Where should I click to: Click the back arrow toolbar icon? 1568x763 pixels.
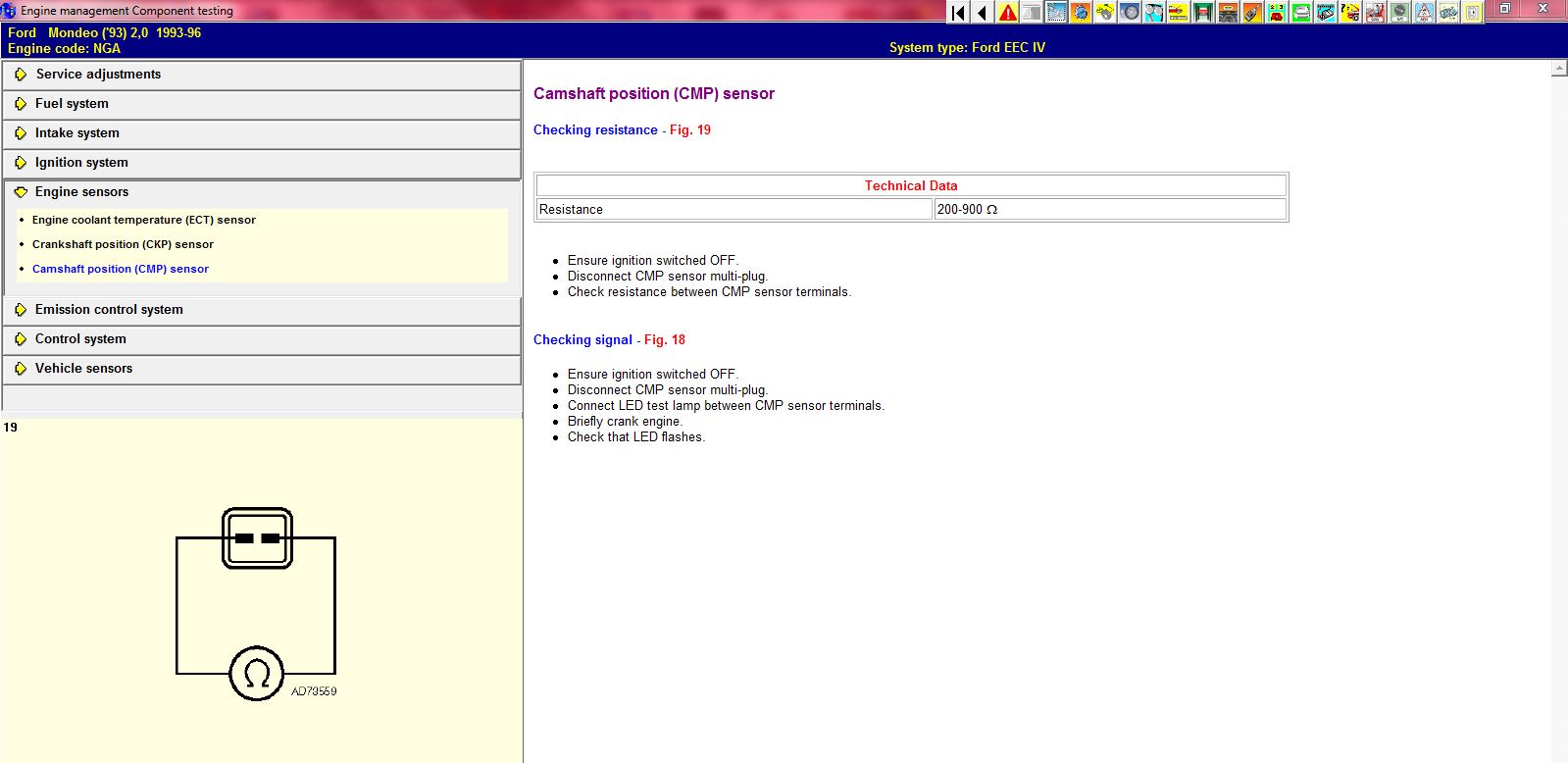point(983,13)
